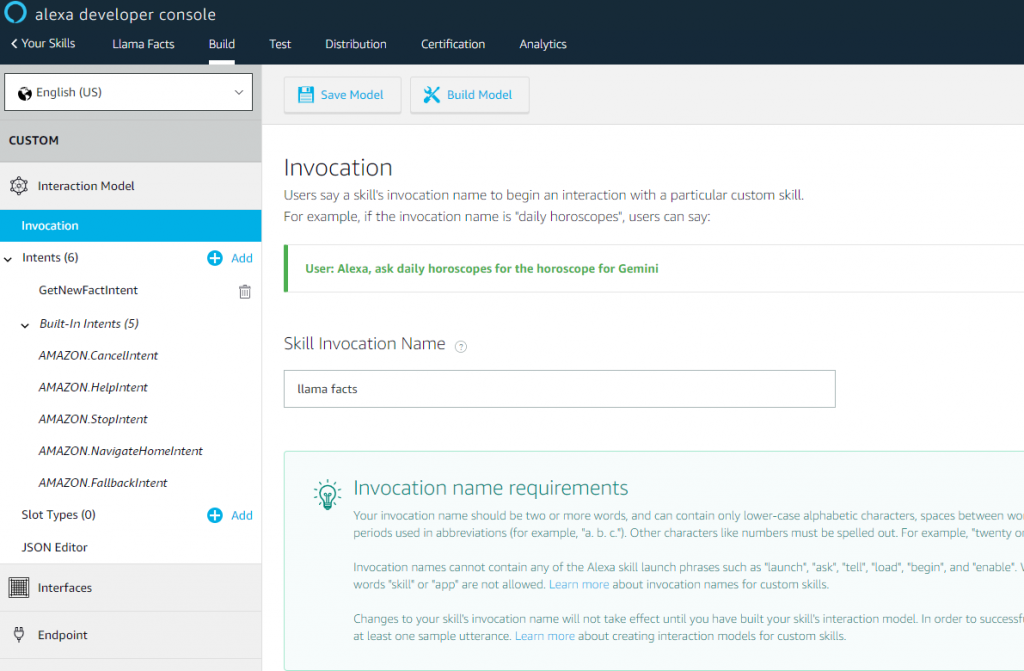The image size is (1024, 671).
Task: Open the Endpoint section
Action: [131, 635]
